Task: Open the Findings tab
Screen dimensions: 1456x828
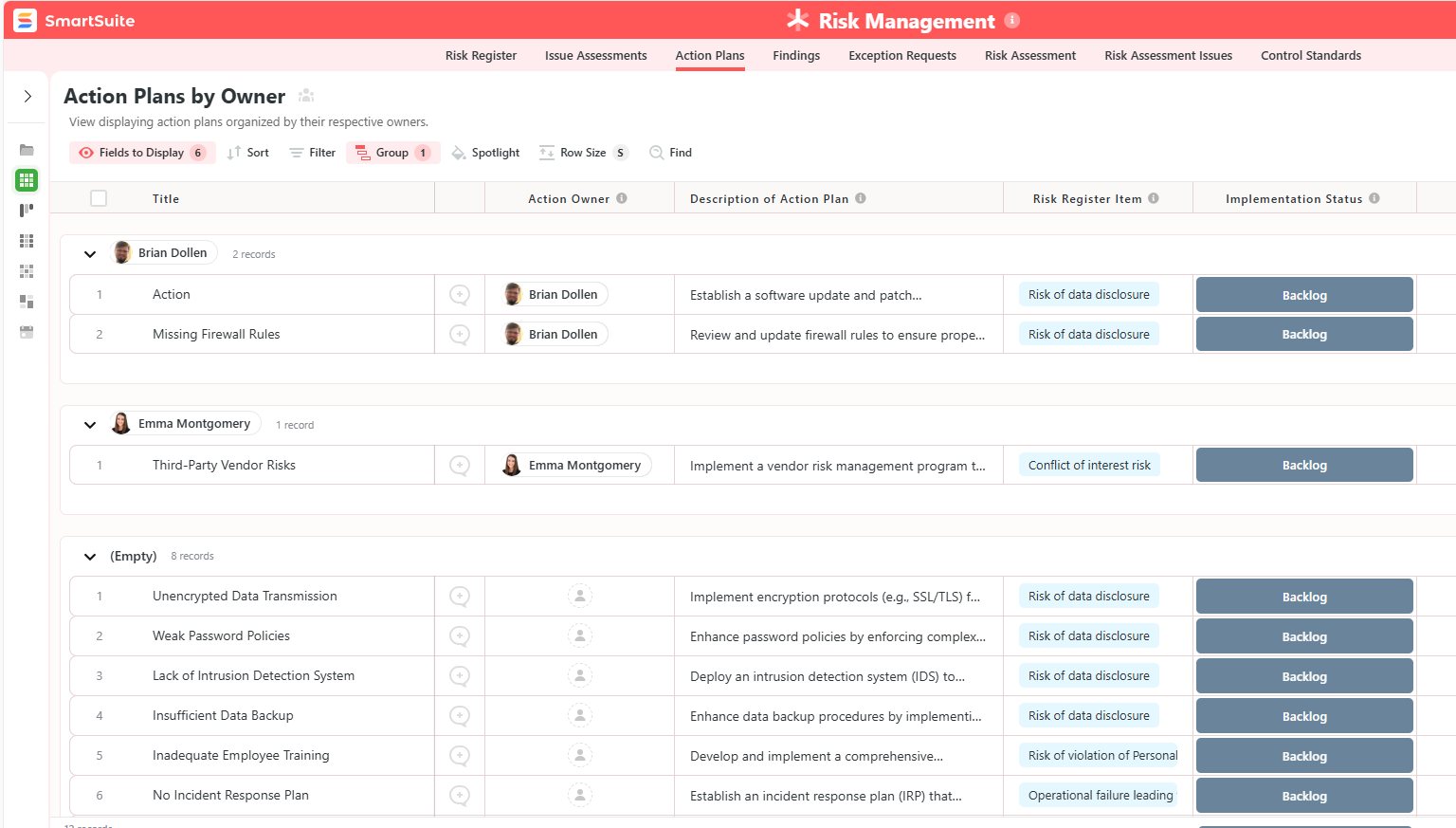Action: click(796, 56)
